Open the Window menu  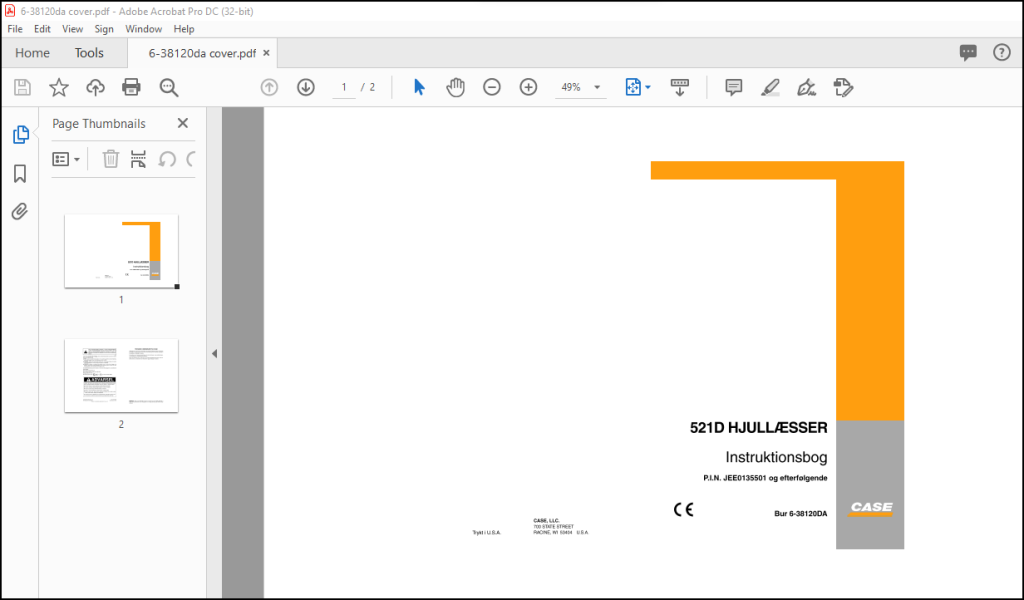pos(144,29)
